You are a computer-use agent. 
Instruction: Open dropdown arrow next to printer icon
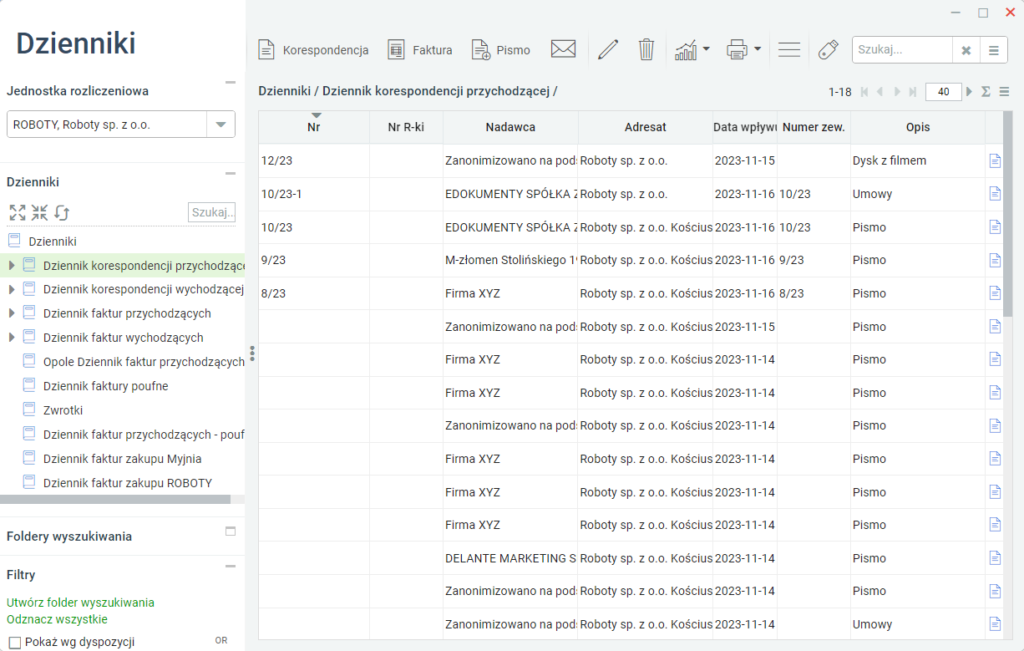758,49
